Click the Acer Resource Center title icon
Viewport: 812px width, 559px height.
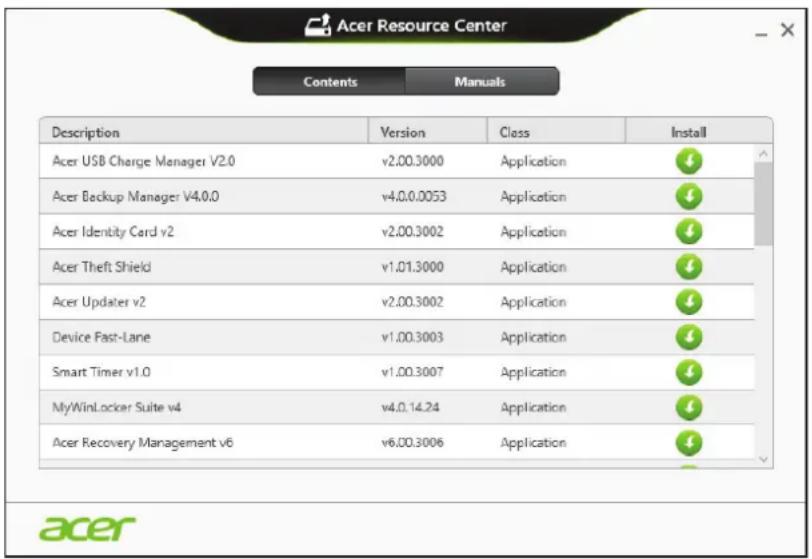click(317, 25)
